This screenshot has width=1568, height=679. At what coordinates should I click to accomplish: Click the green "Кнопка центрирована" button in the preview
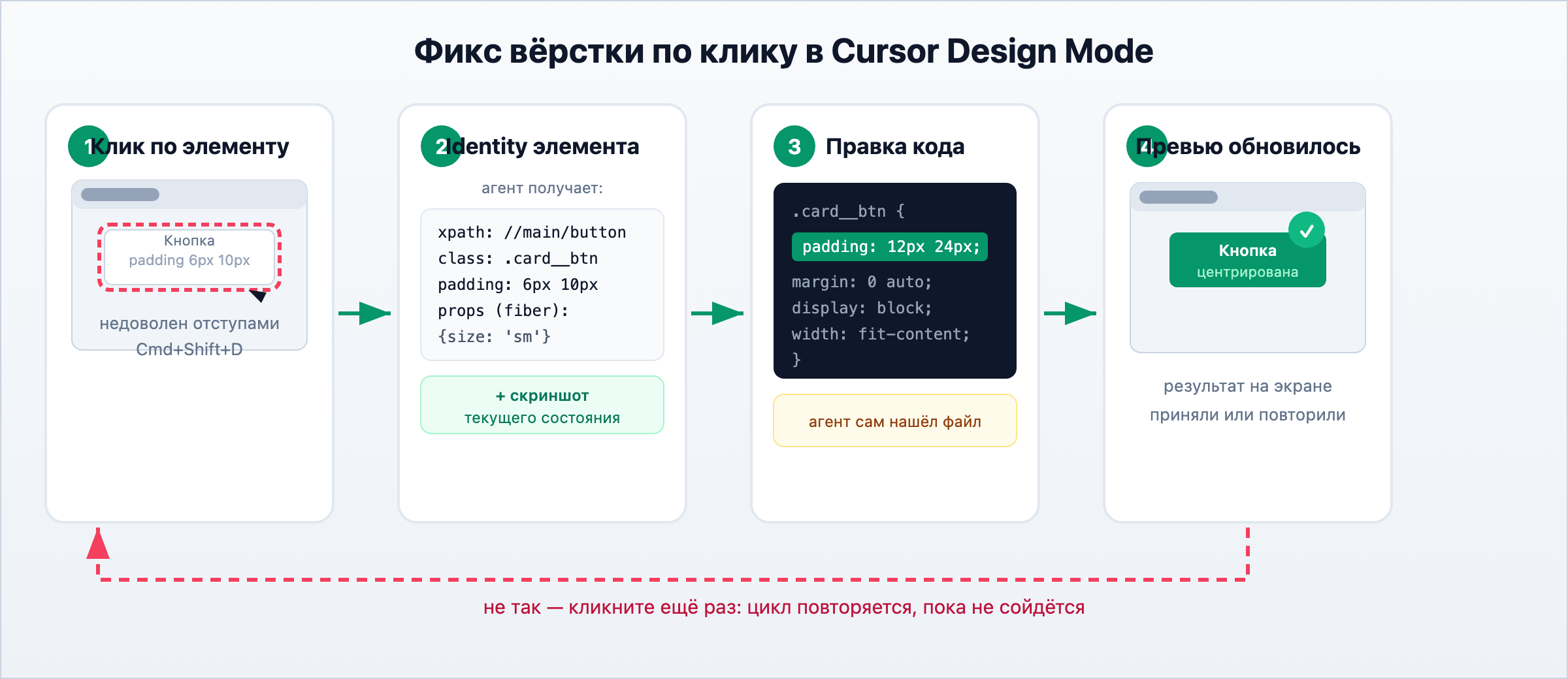1248,260
